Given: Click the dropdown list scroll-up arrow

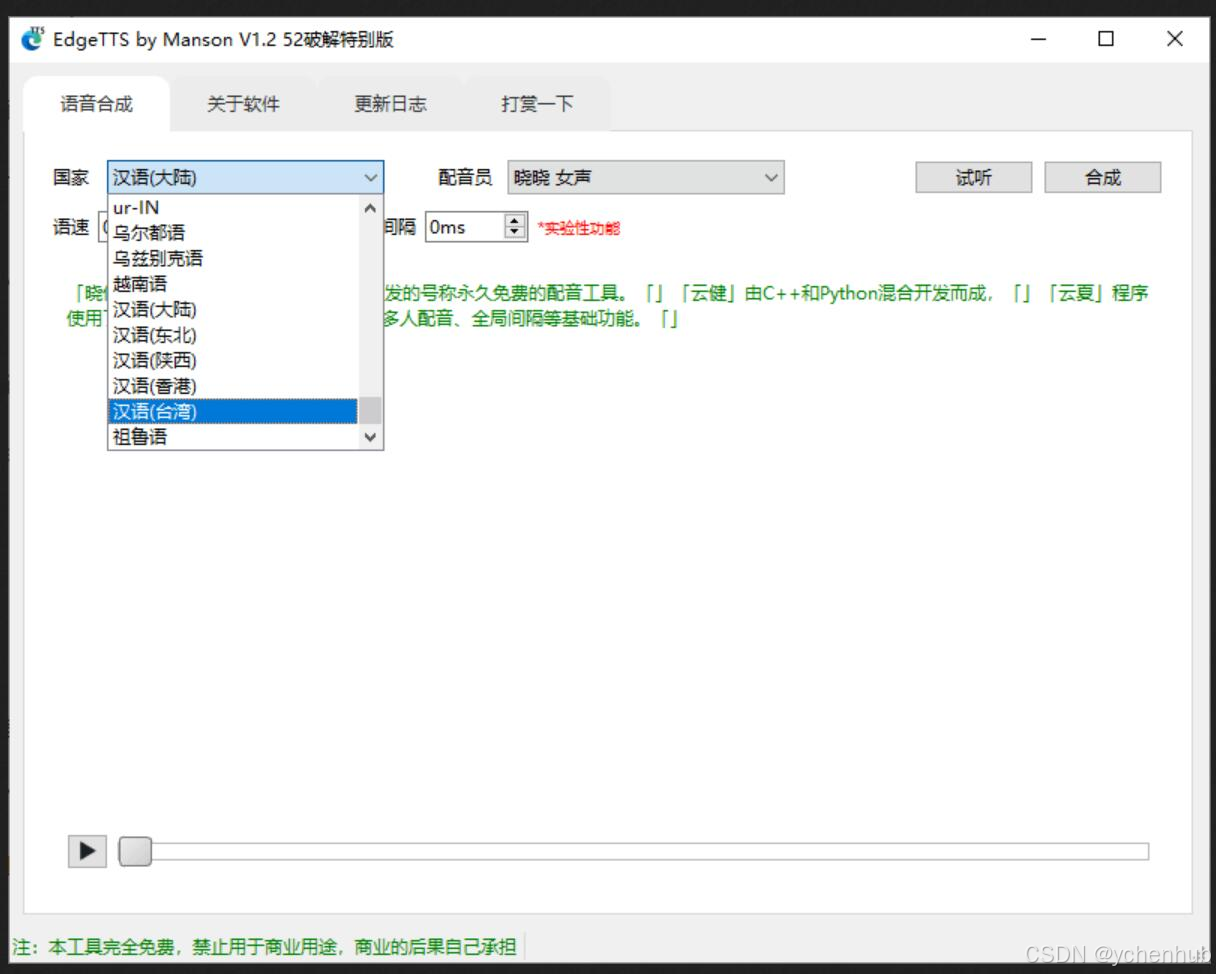Looking at the screenshot, I should 370,208.
